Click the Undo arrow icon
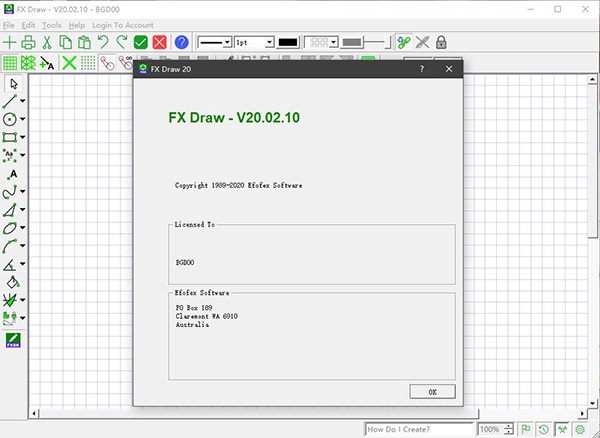This screenshot has height=438, width=600. [x=103, y=42]
